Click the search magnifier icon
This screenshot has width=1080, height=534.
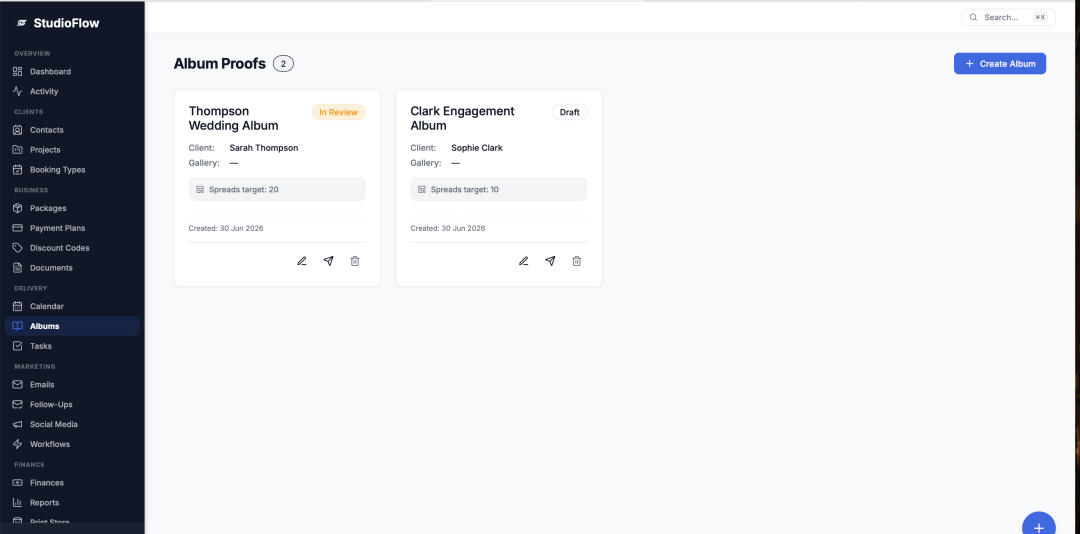tap(973, 18)
